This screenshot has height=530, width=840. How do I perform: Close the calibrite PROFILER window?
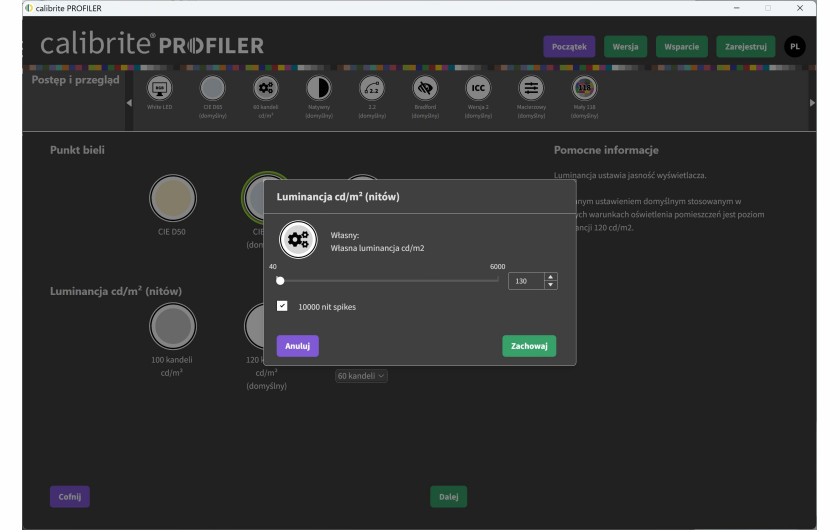click(x=799, y=8)
